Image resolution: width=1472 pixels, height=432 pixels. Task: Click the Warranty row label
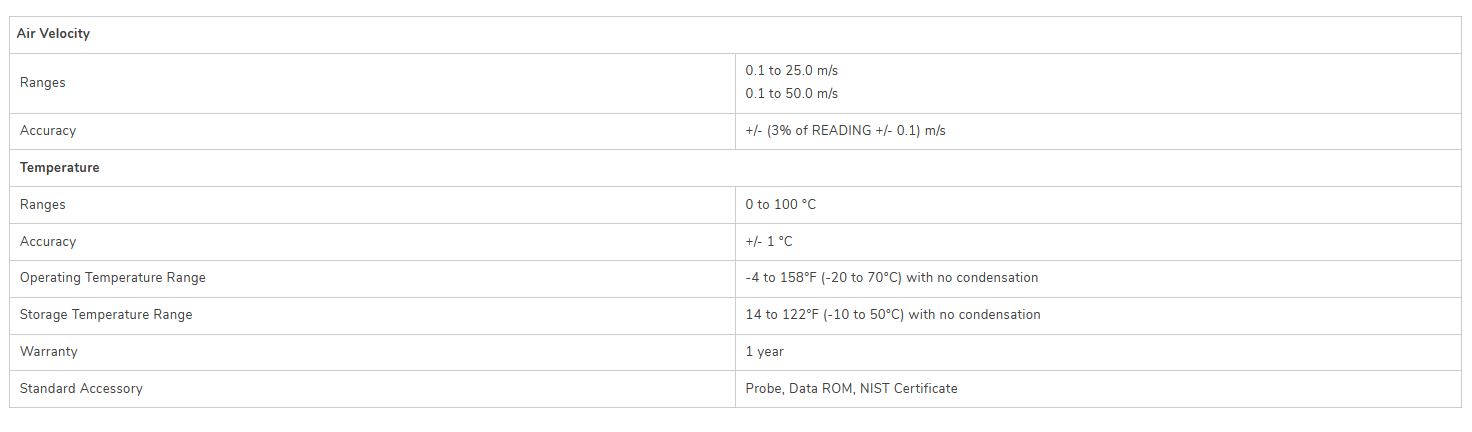click(48, 352)
